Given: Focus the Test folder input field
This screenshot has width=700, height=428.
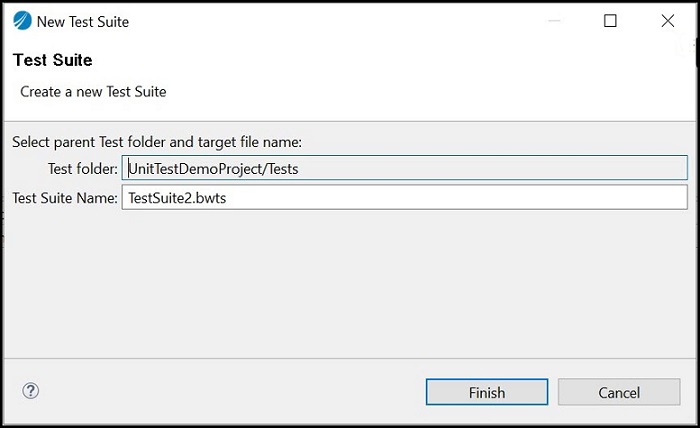Looking at the screenshot, I should [404, 168].
